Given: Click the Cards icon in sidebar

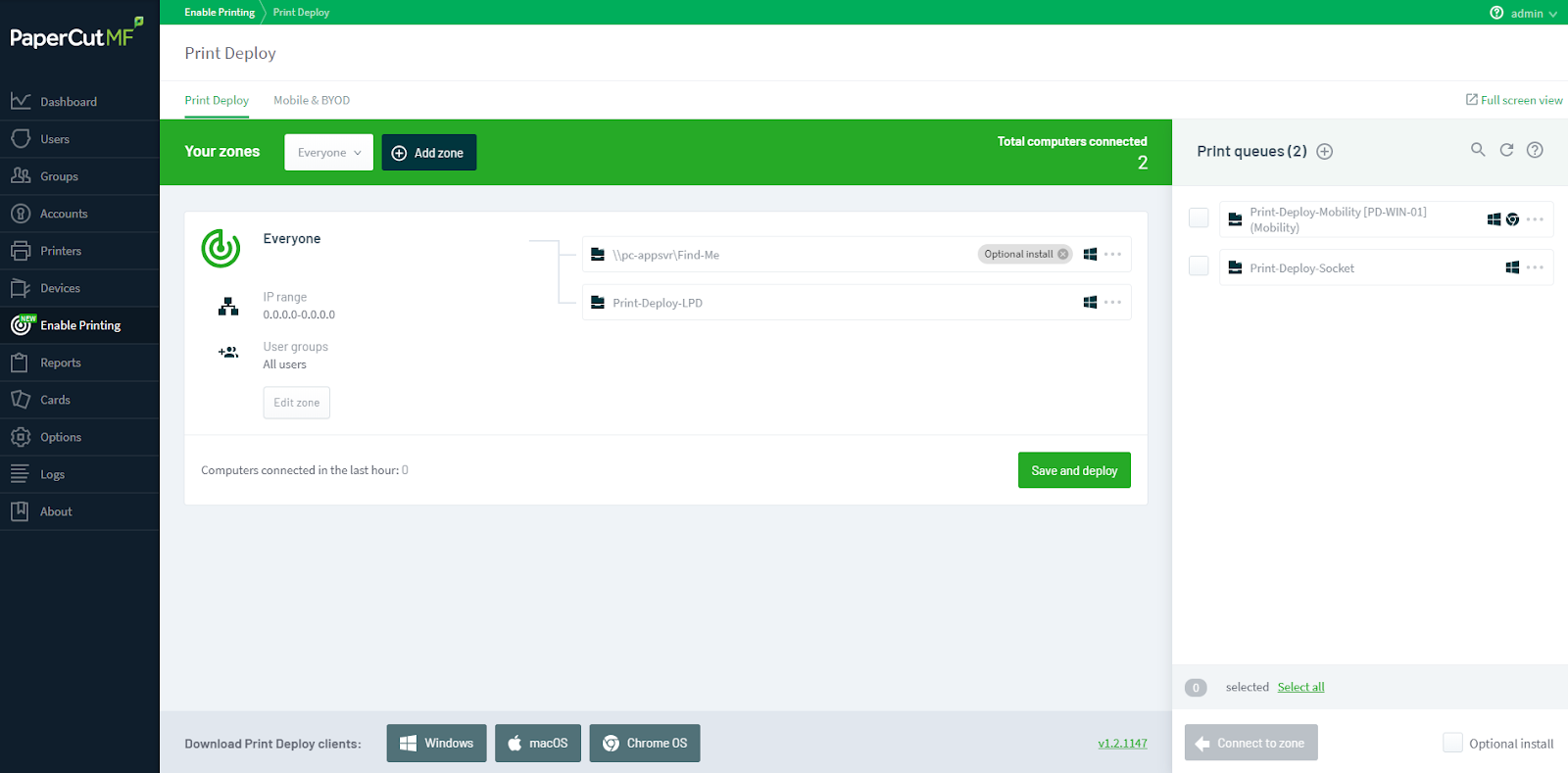Looking at the screenshot, I should (21, 400).
